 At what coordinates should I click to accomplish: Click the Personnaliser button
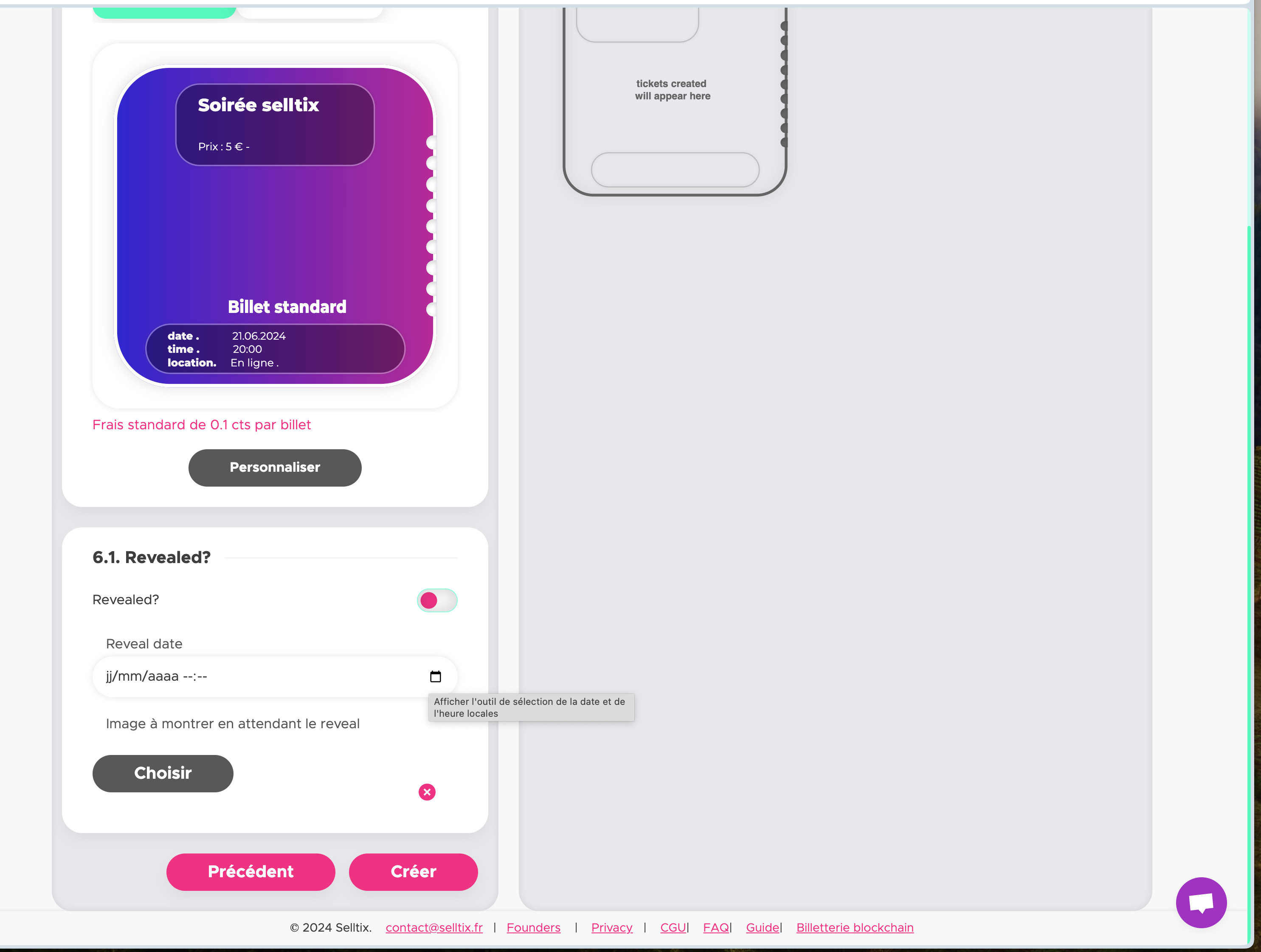pyautogui.click(x=275, y=468)
